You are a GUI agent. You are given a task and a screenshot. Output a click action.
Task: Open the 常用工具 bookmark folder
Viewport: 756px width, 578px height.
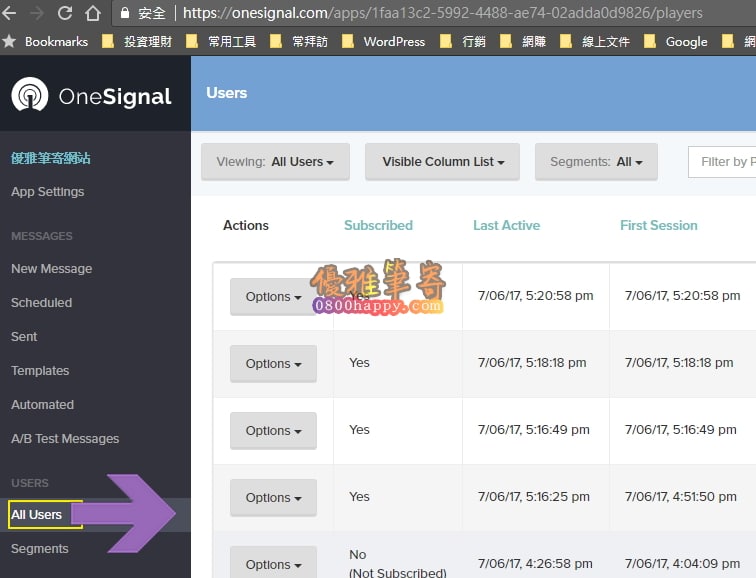point(221,42)
